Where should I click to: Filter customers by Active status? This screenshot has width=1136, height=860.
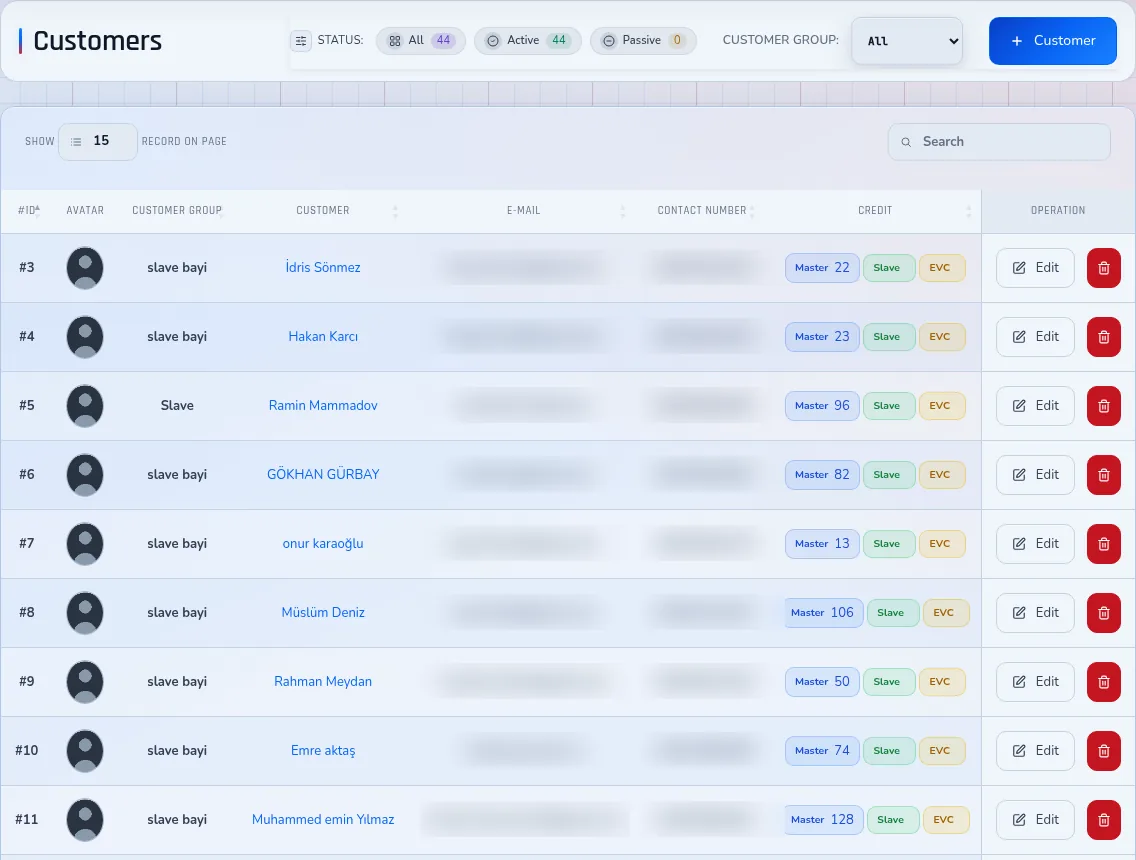pyautogui.click(x=527, y=41)
